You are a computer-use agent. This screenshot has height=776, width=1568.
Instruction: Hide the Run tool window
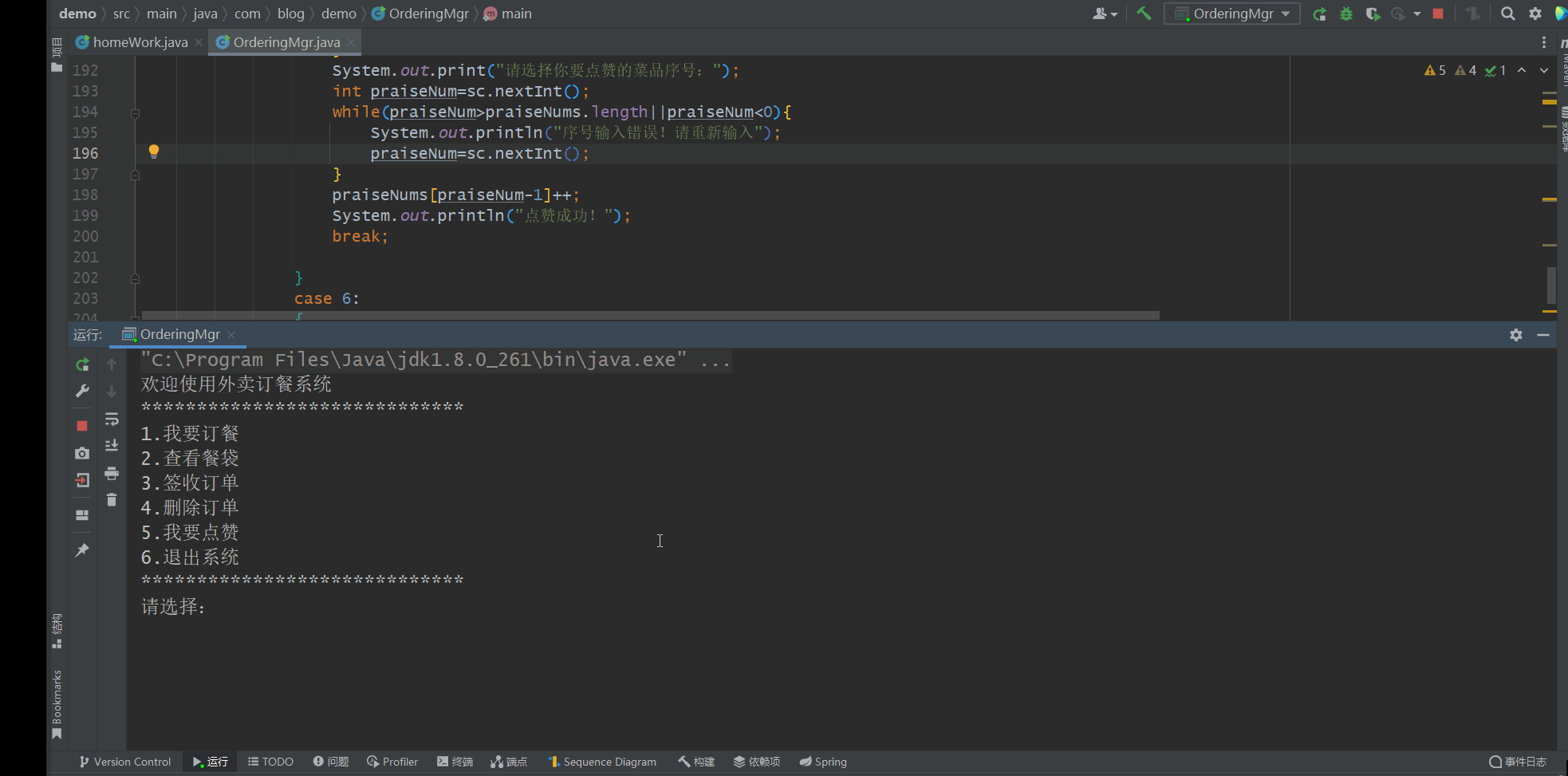coord(1543,335)
